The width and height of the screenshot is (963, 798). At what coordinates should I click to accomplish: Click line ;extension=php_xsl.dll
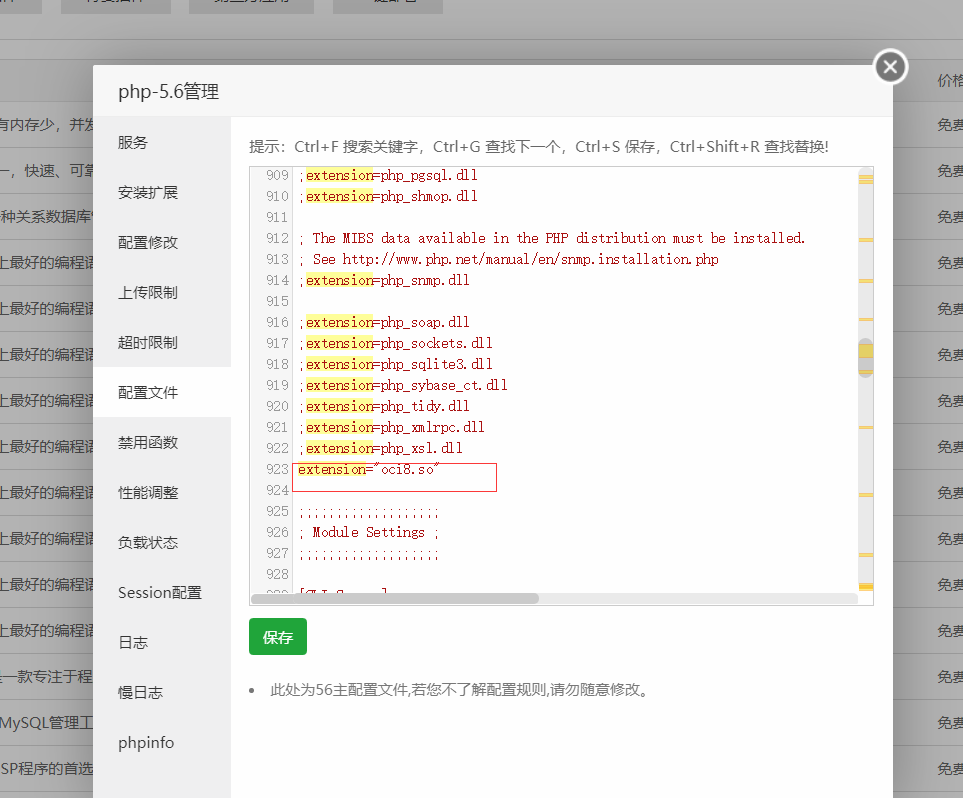click(381, 448)
